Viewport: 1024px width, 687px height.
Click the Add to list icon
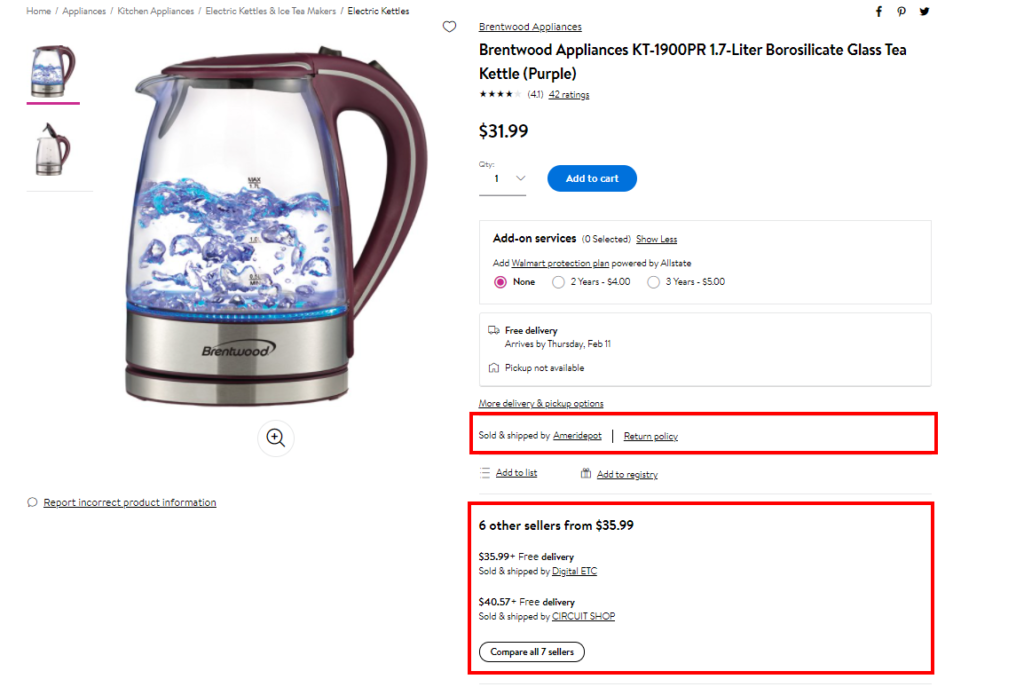point(485,473)
